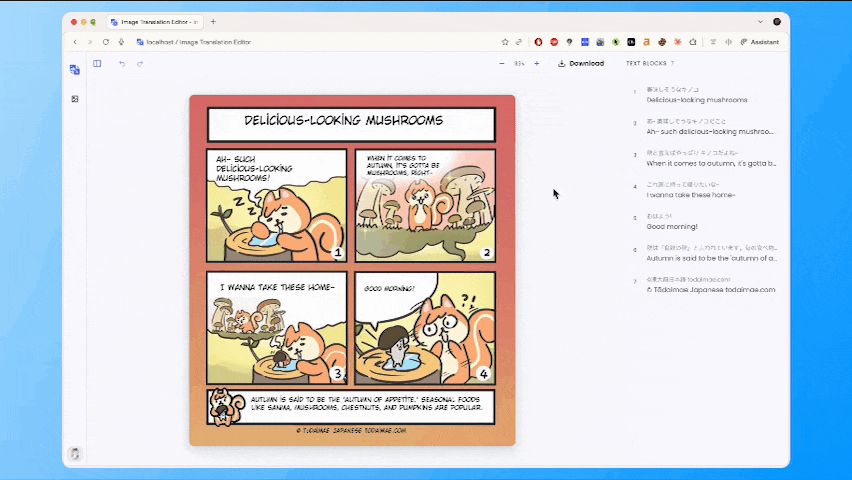This screenshot has width=852, height=480.
Task: Switch to Image Translation Editor tab
Action: point(155,22)
